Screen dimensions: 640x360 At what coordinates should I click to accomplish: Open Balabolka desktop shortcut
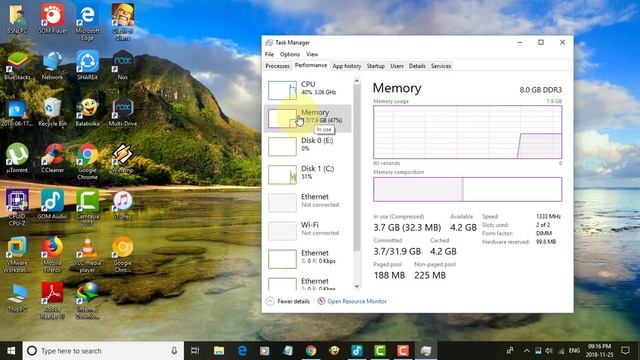coord(87,112)
